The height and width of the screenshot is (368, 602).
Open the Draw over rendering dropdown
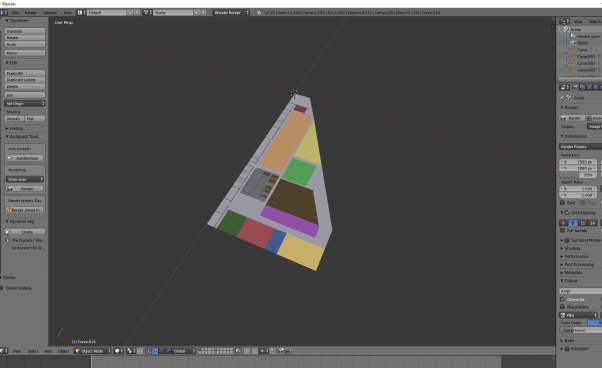[25, 179]
